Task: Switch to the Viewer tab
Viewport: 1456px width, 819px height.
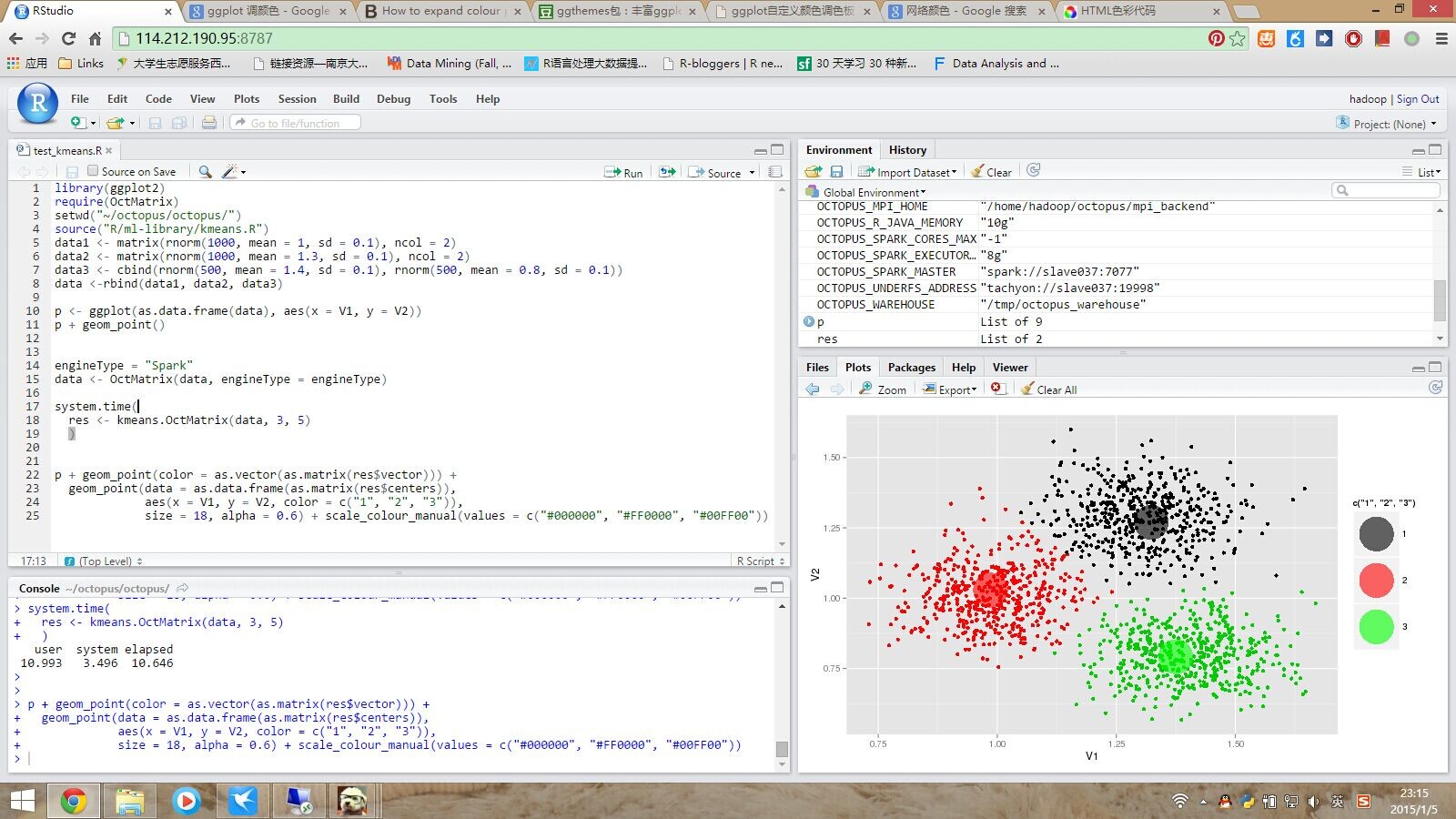Action: coord(1010,368)
